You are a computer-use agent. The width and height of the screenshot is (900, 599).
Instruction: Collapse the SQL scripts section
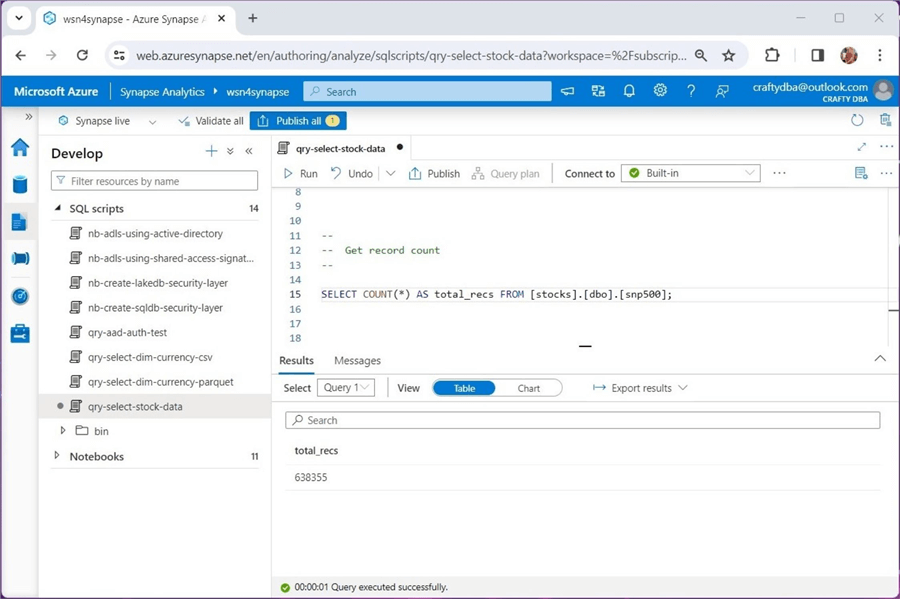pos(57,208)
